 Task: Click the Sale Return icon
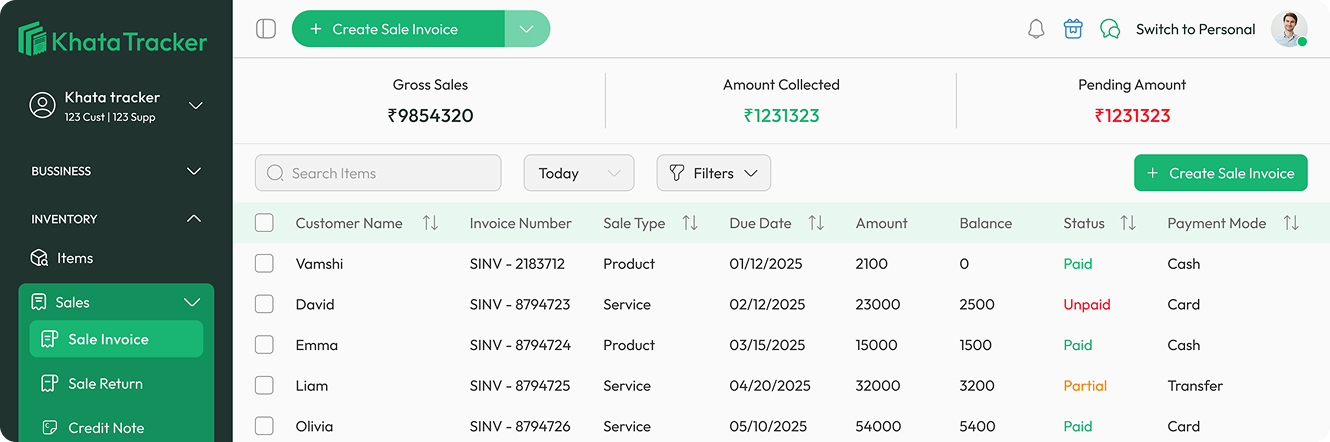point(49,383)
